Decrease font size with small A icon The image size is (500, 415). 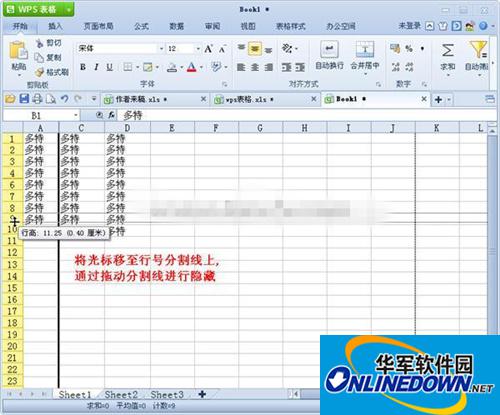click(222, 49)
